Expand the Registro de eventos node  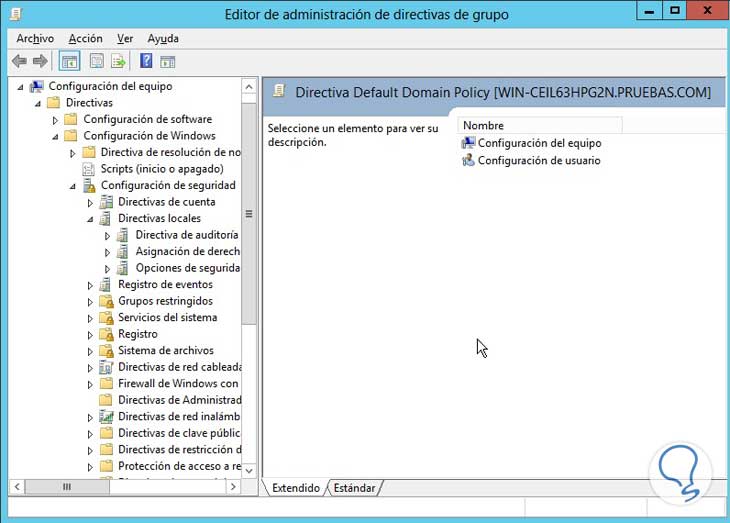[90, 285]
